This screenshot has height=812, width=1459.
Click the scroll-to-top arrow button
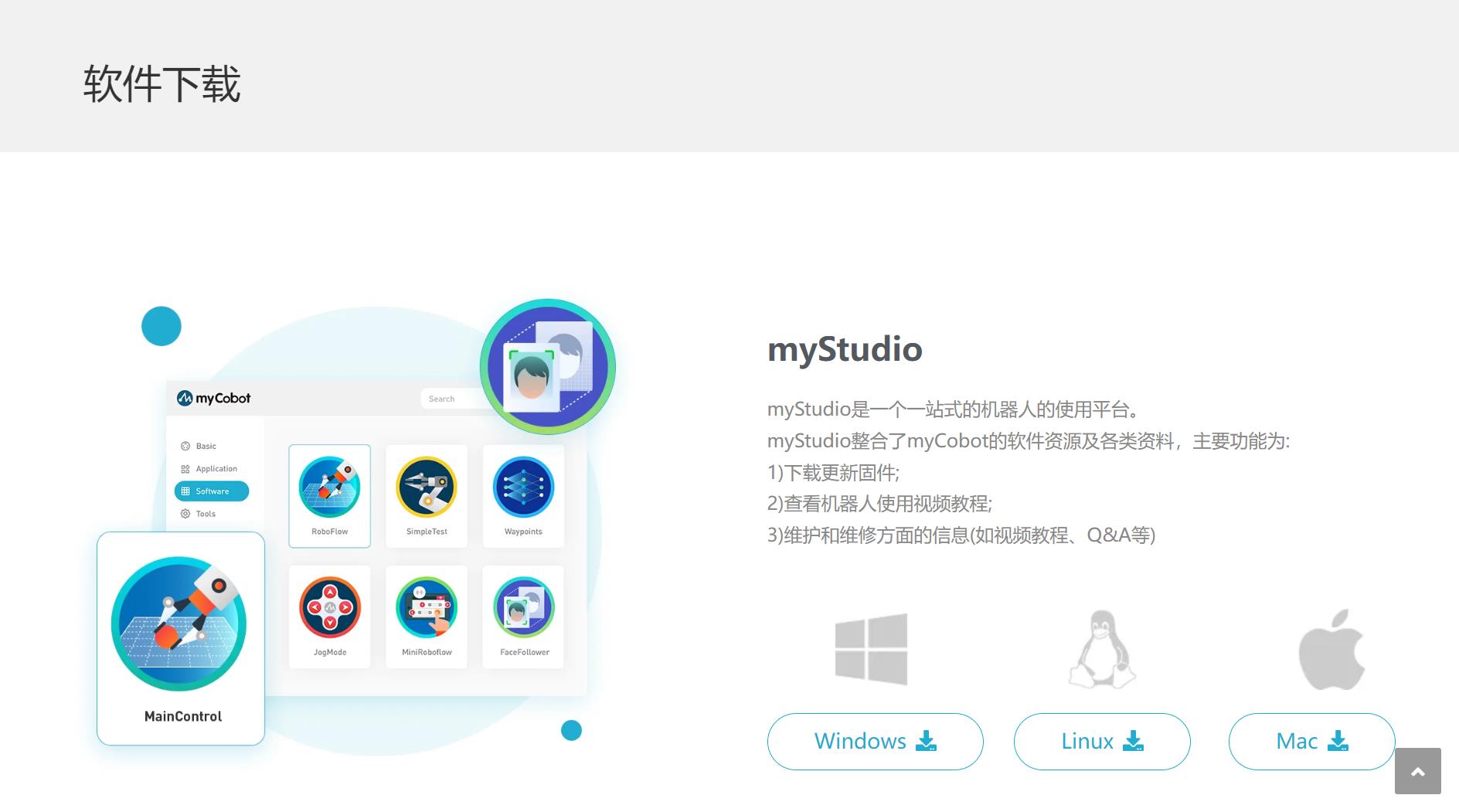click(1418, 770)
